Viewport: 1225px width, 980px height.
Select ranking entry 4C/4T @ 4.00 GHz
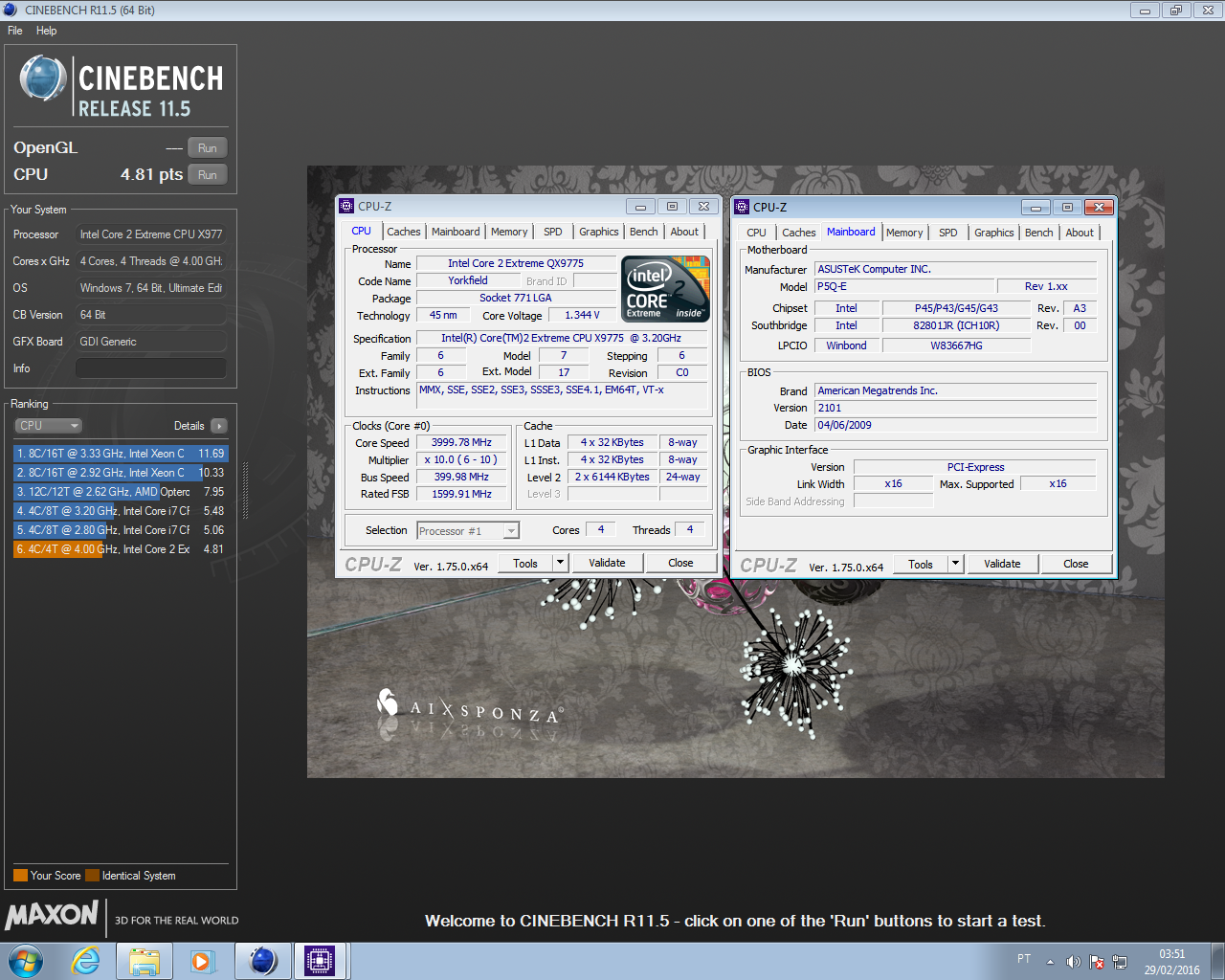(121, 549)
